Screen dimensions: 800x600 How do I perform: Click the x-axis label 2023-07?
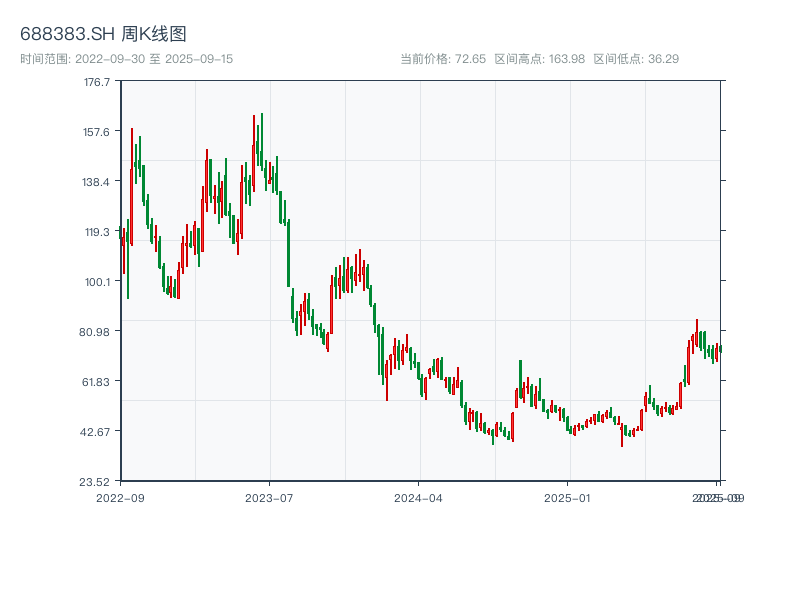269,498
